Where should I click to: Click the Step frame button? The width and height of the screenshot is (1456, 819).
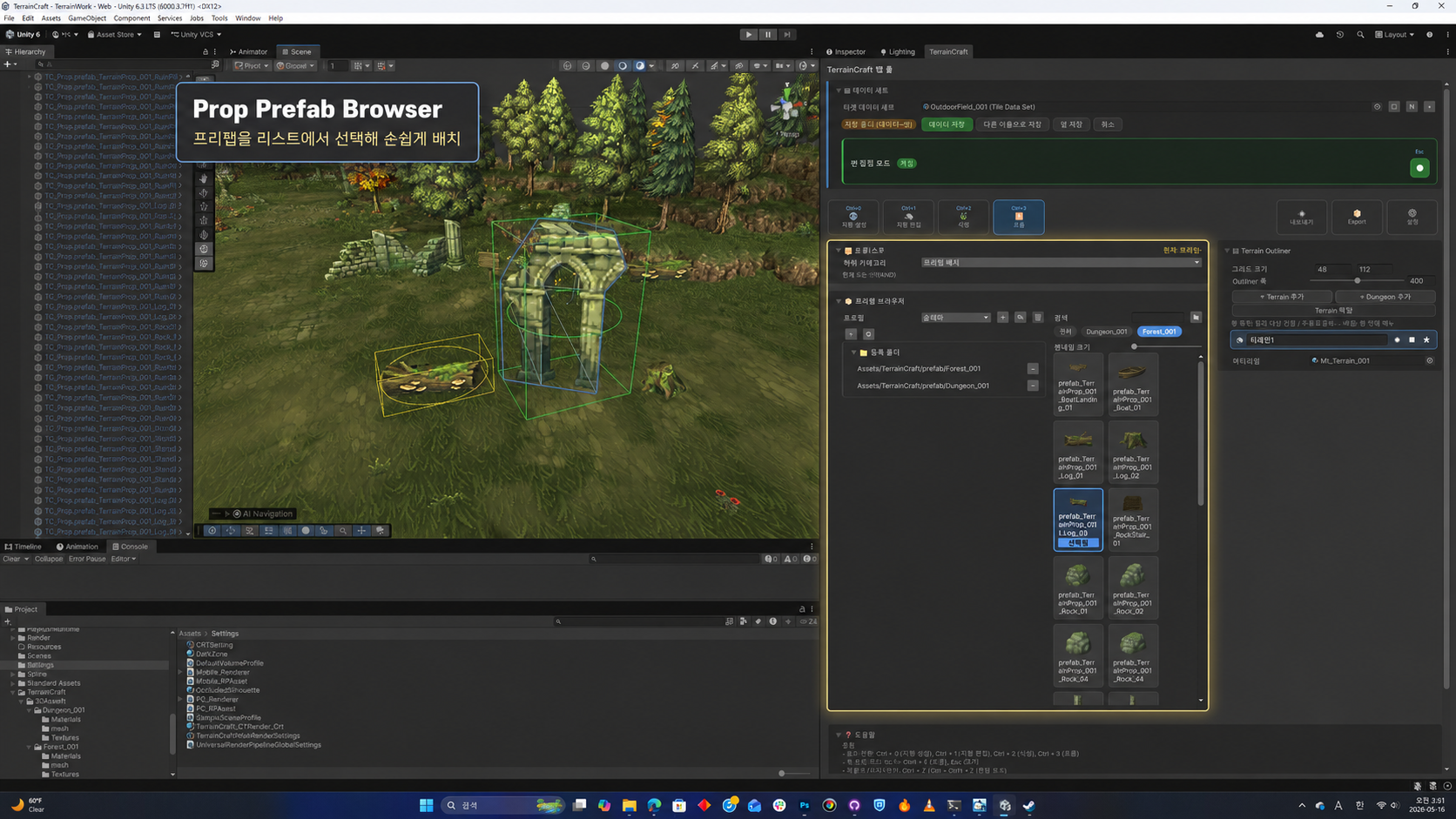pyautogui.click(x=787, y=35)
